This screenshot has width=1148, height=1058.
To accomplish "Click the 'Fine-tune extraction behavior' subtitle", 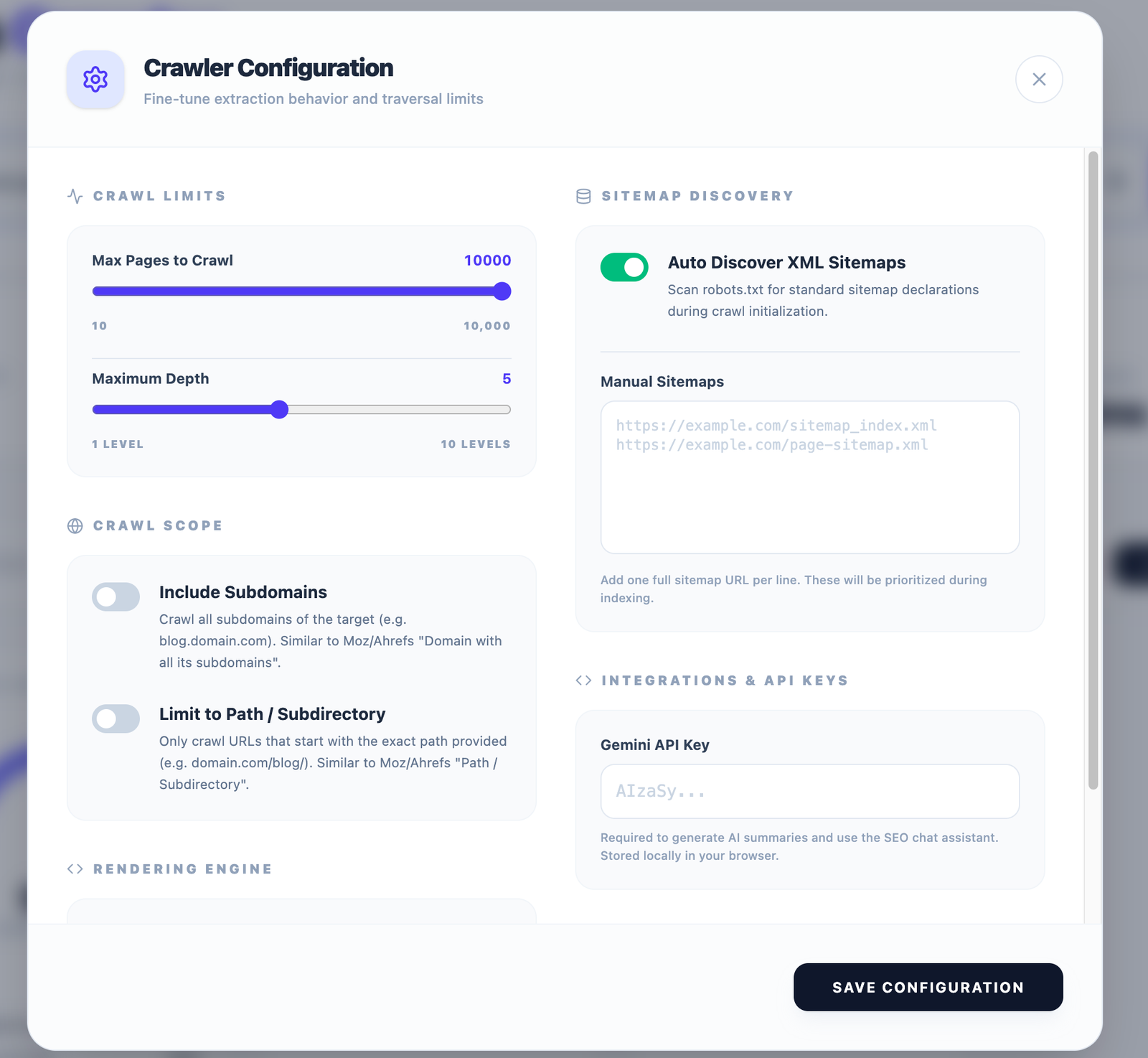I will point(314,99).
